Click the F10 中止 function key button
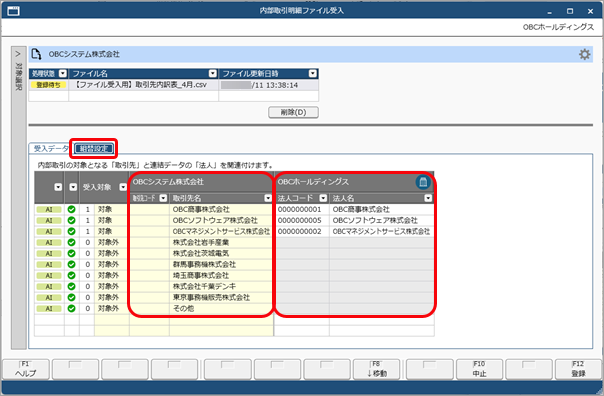This screenshot has height=396, width=604. pyautogui.click(x=480, y=369)
